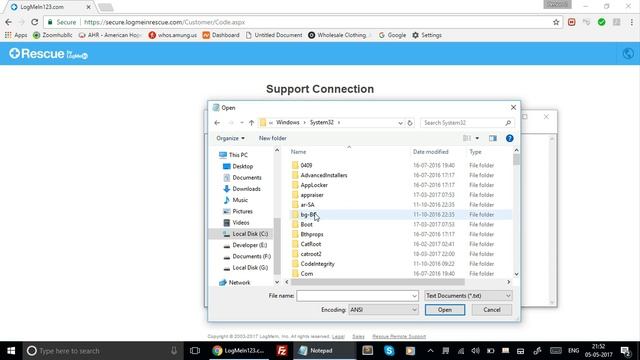Go back in the Open dialog
Image resolution: width=640 pixels, height=360 pixels.
[217, 122]
